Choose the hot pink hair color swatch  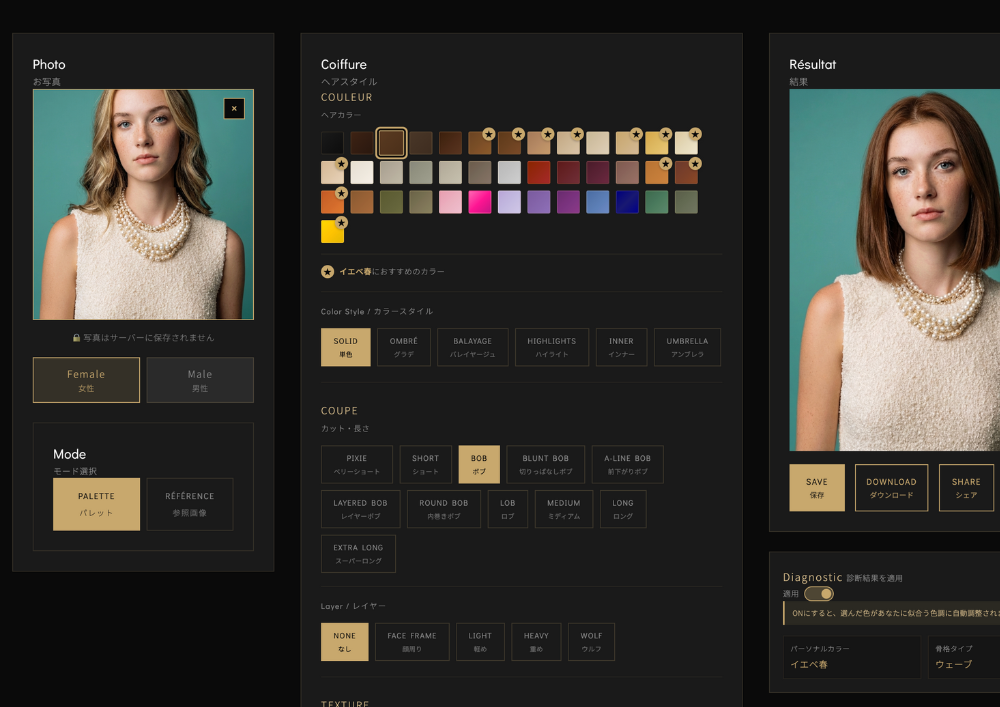click(x=480, y=202)
